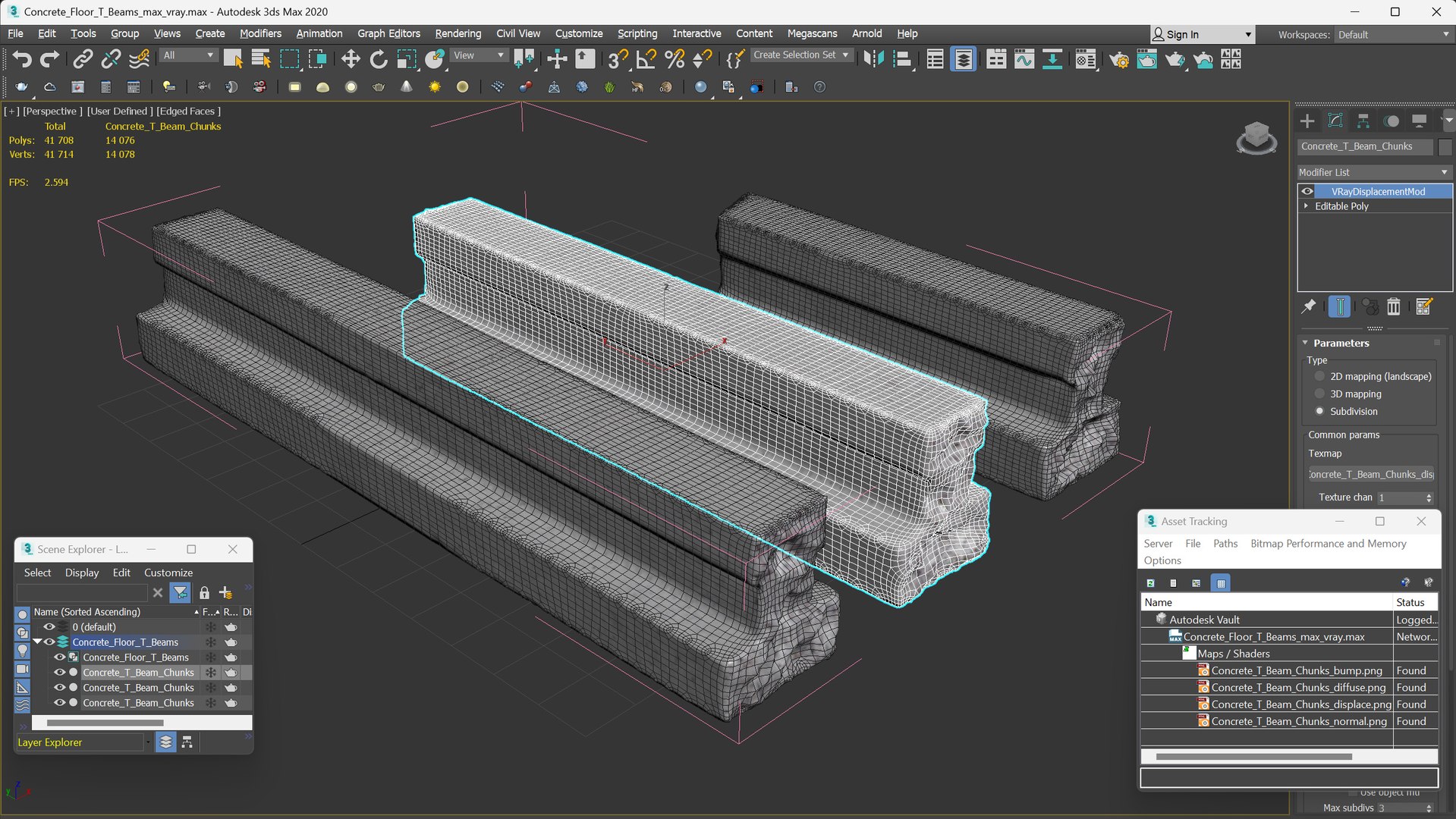Viewport: 1456px width, 819px height.
Task: Toggle the Percent Snap icon
Action: pyautogui.click(x=674, y=59)
